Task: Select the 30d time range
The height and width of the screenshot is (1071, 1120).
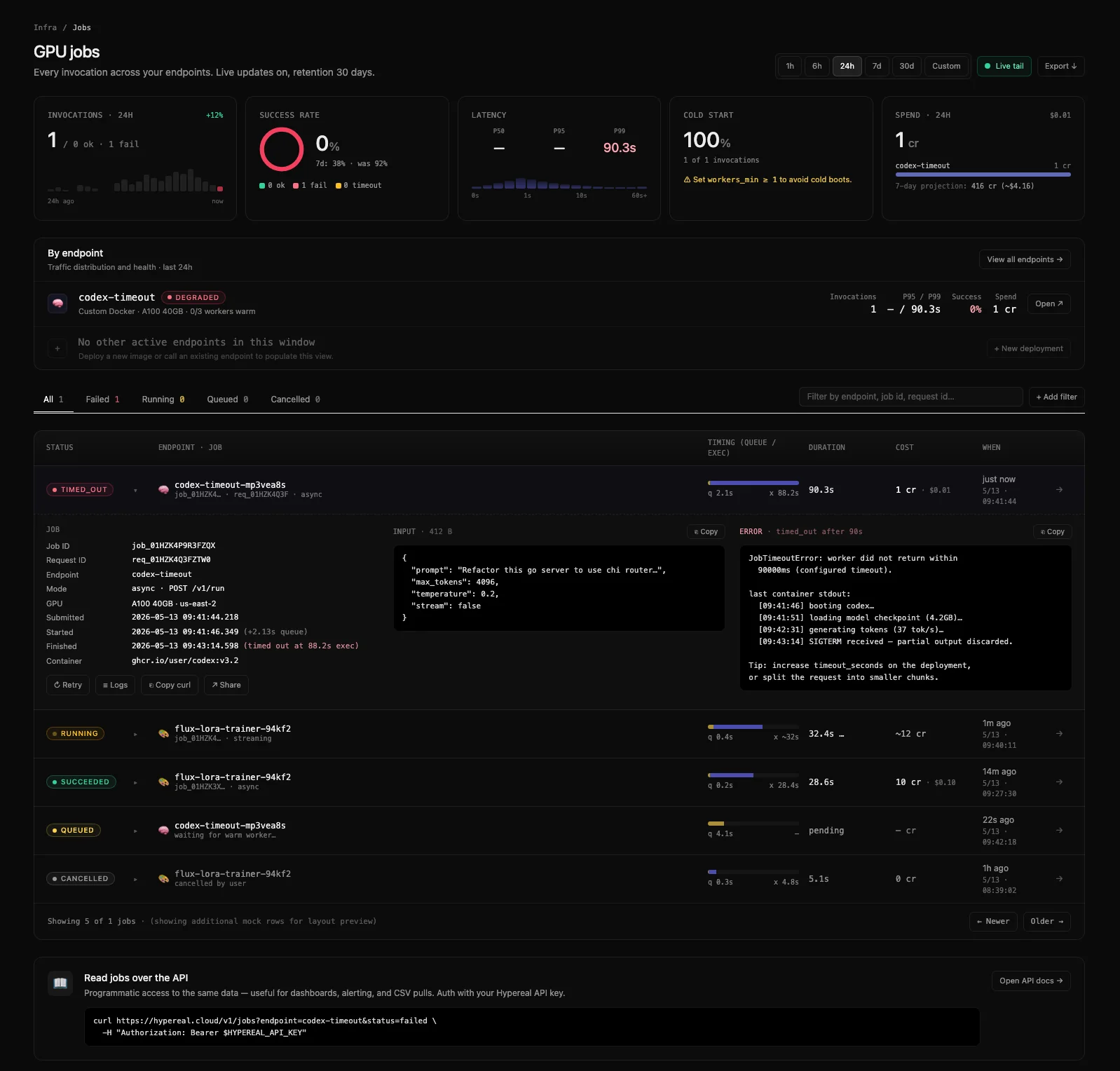Action: pyautogui.click(x=907, y=66)
